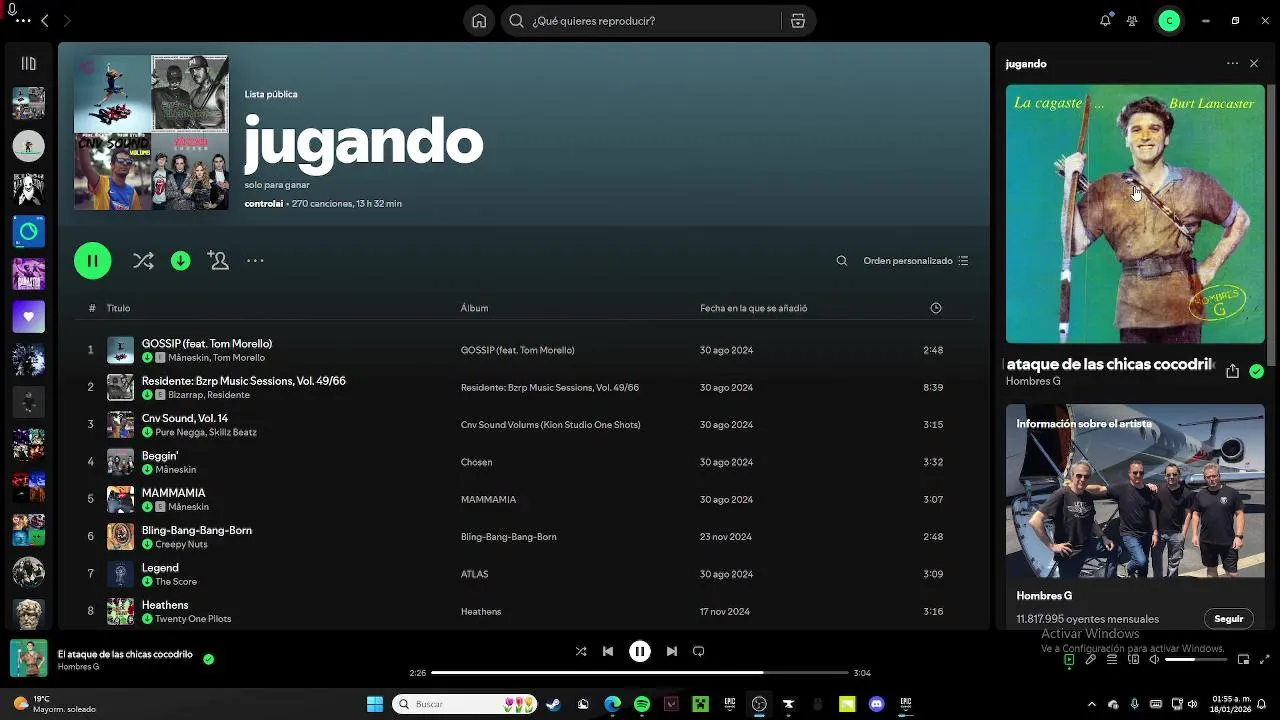Open more options for jugando playlist
The height and width of the screenshot is (720, 1280).
pyautogui.click(x=255, y=261)
